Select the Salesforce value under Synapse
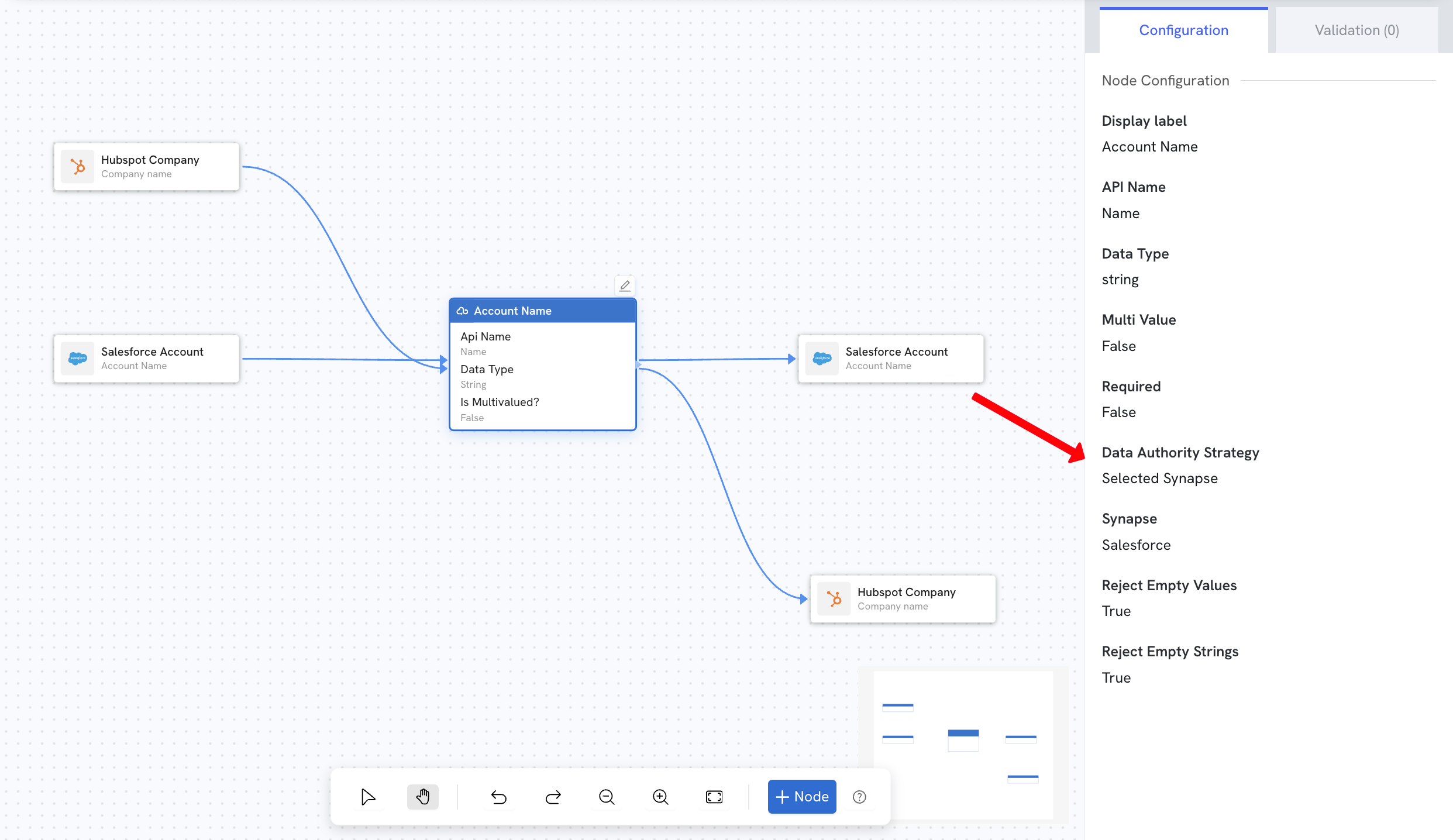The width and height of the screenshot is (1453, 840). (1137, 545)
